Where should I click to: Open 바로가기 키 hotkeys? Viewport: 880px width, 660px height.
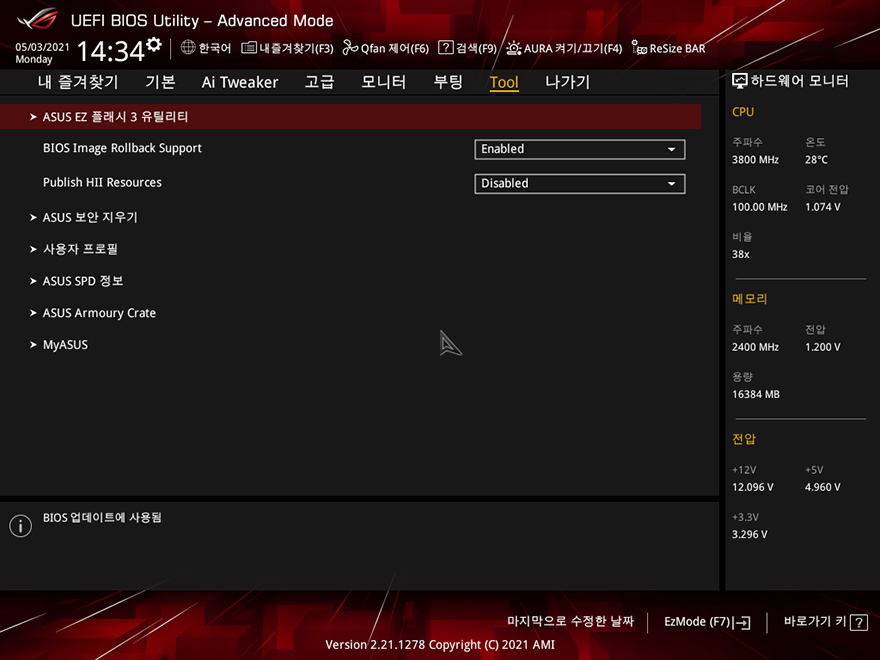click(826, 622)
